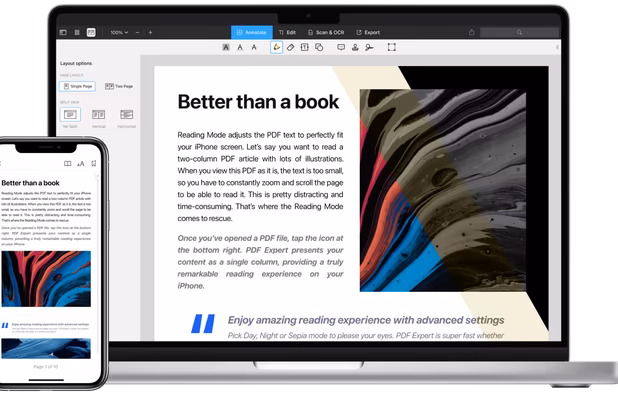The height and width of the screenshot is (394, 618).
Task: Zoom in with the plus button
Action: click(x=150, y=32)
